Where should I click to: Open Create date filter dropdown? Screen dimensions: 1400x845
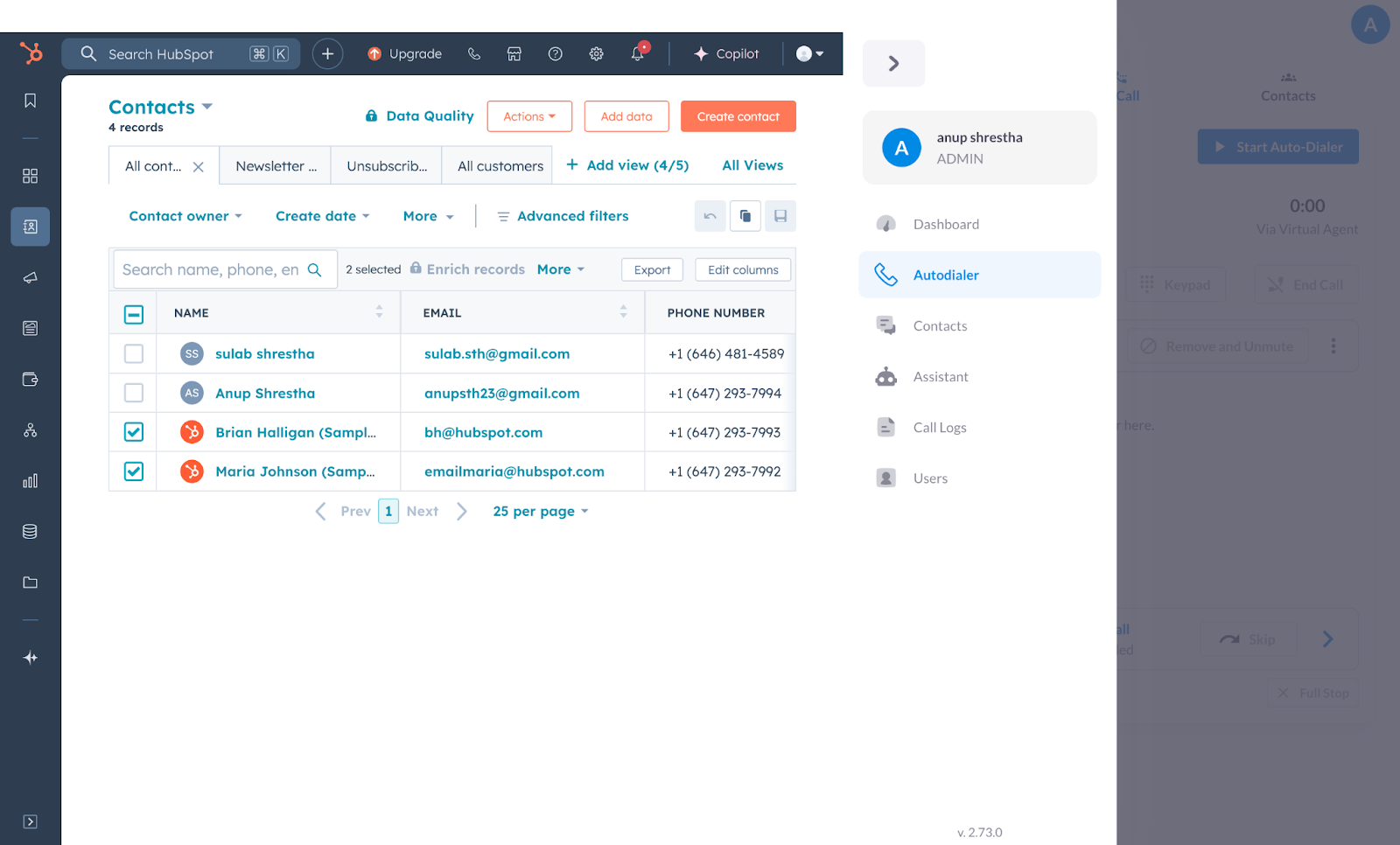[x=323, y=216]
